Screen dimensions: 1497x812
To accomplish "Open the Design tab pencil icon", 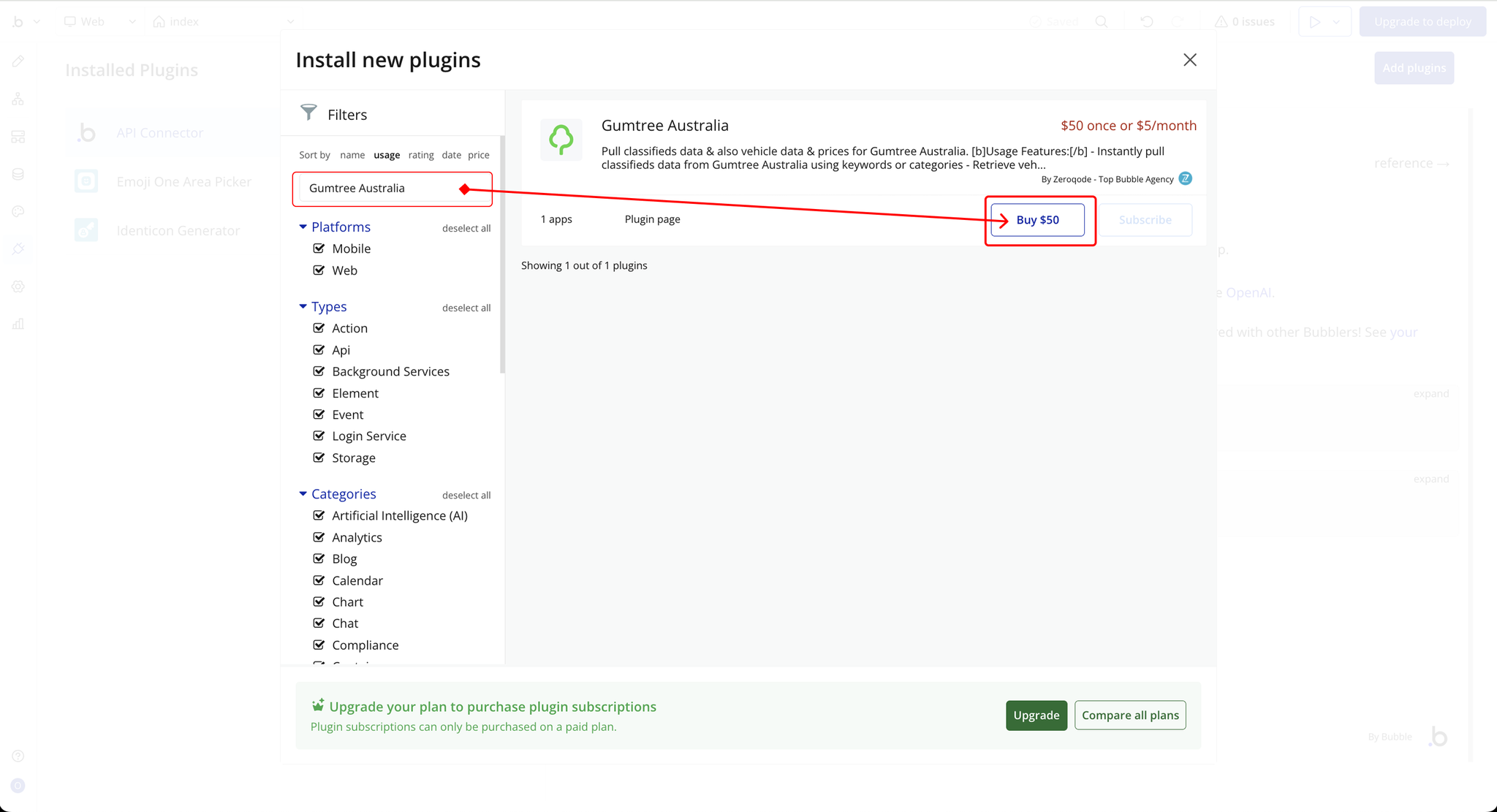I will (x=18, y=61).
